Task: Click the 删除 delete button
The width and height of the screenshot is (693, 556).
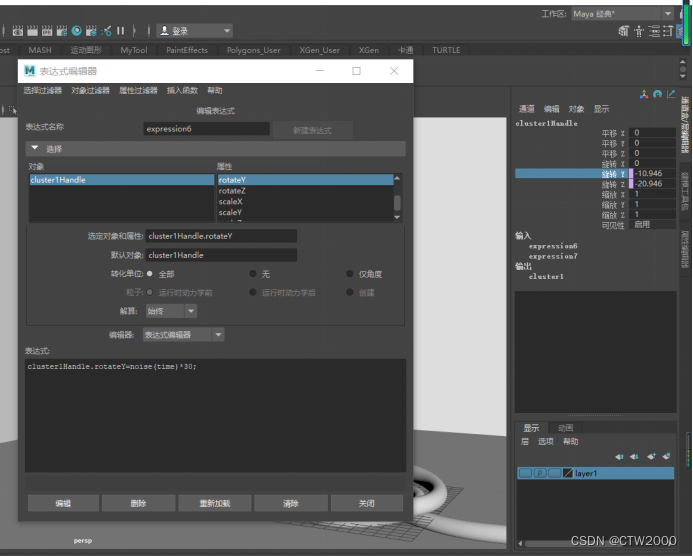Action: tap(138, 503)
